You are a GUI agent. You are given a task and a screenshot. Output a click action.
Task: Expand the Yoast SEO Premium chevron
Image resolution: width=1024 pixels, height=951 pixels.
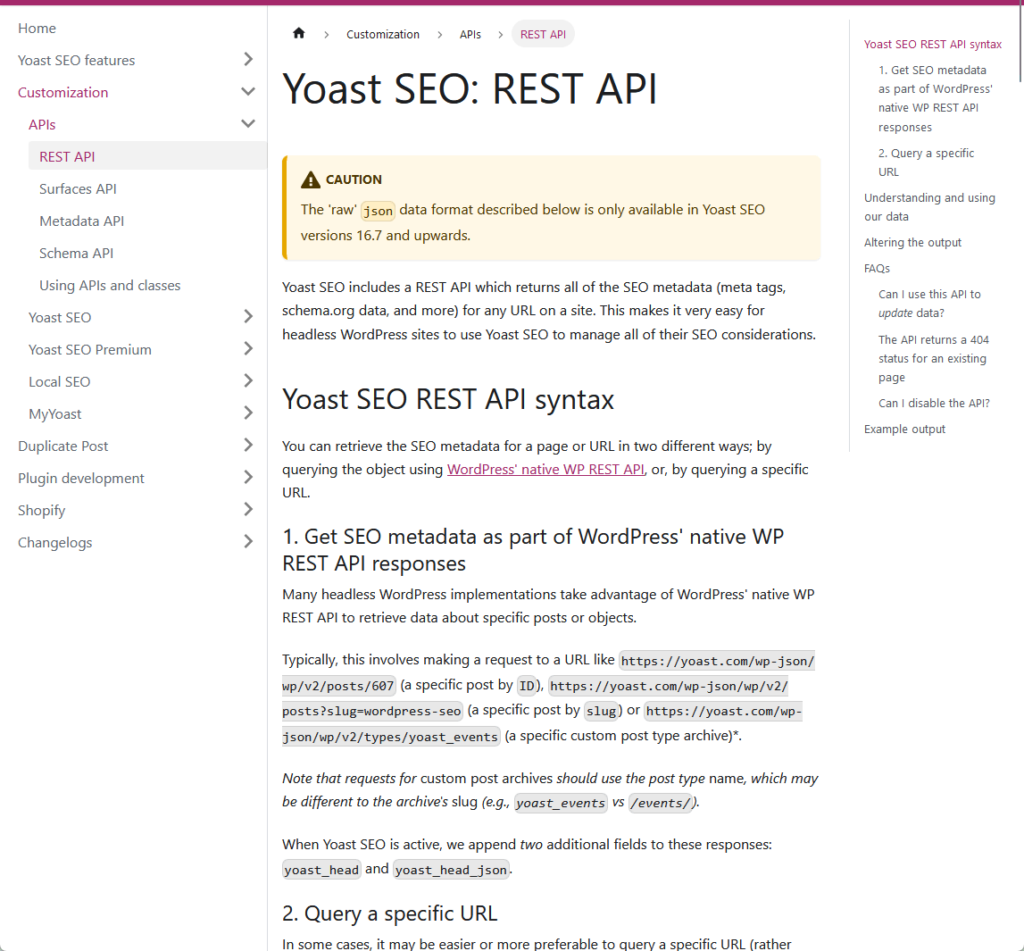[x=248, y=349]
